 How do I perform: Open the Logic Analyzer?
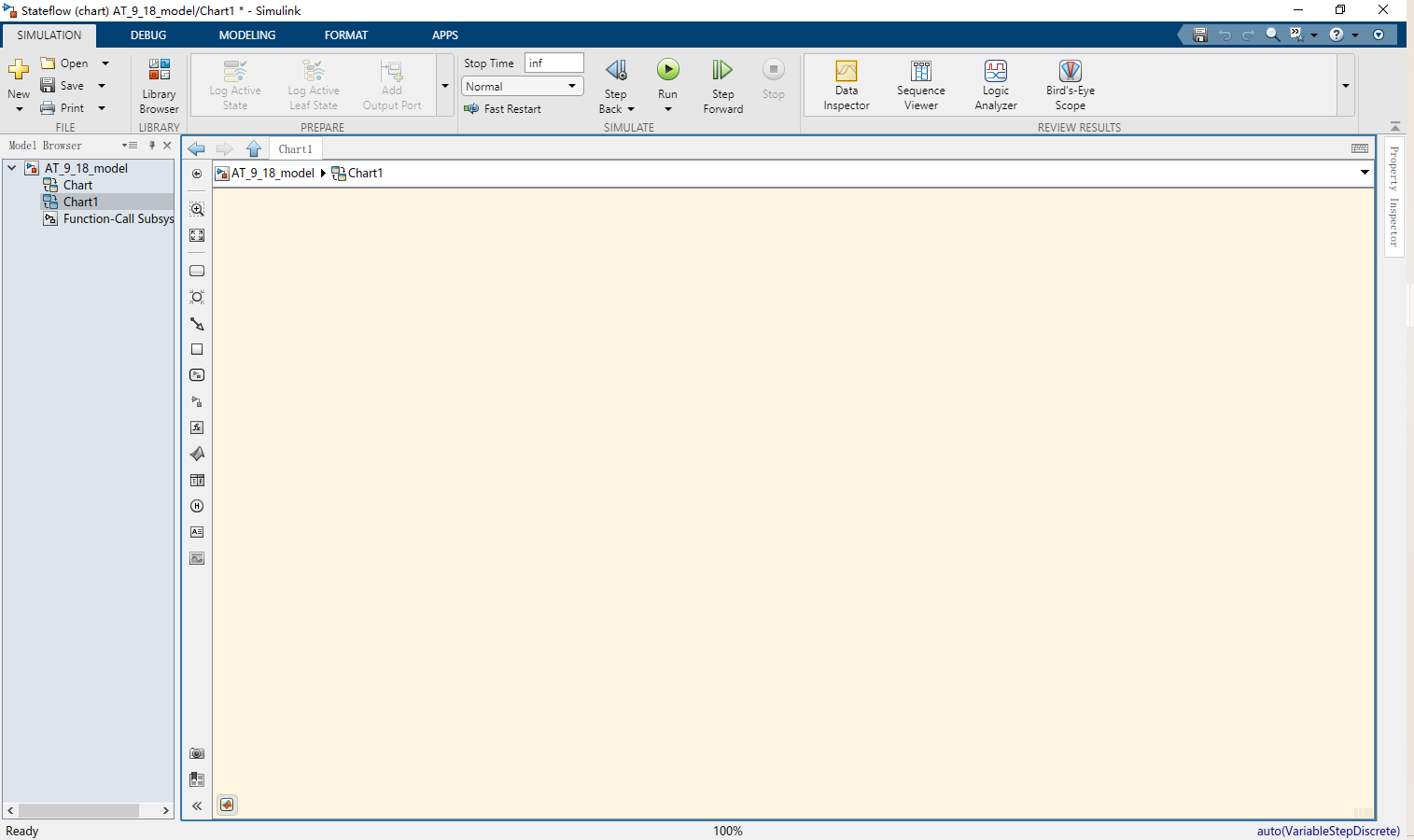click(x=996, y=85)
